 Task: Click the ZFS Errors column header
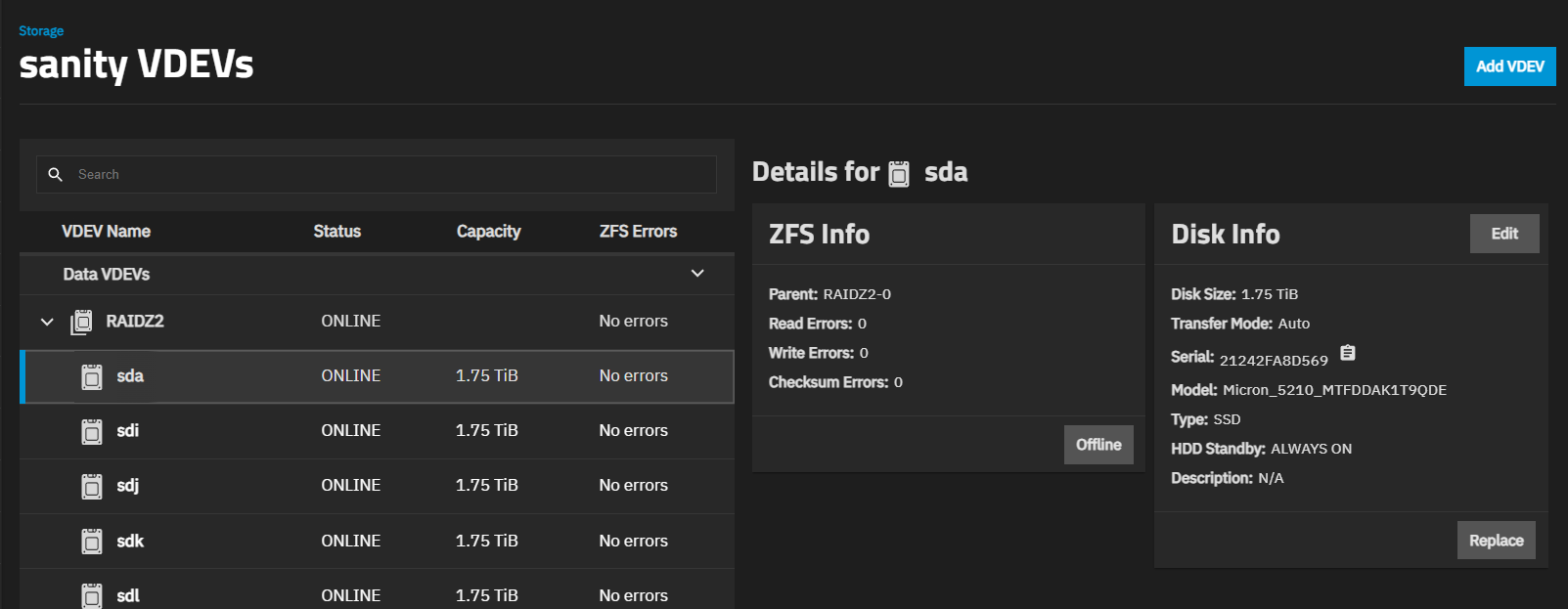pyautogui.click(x=638, y=232)
